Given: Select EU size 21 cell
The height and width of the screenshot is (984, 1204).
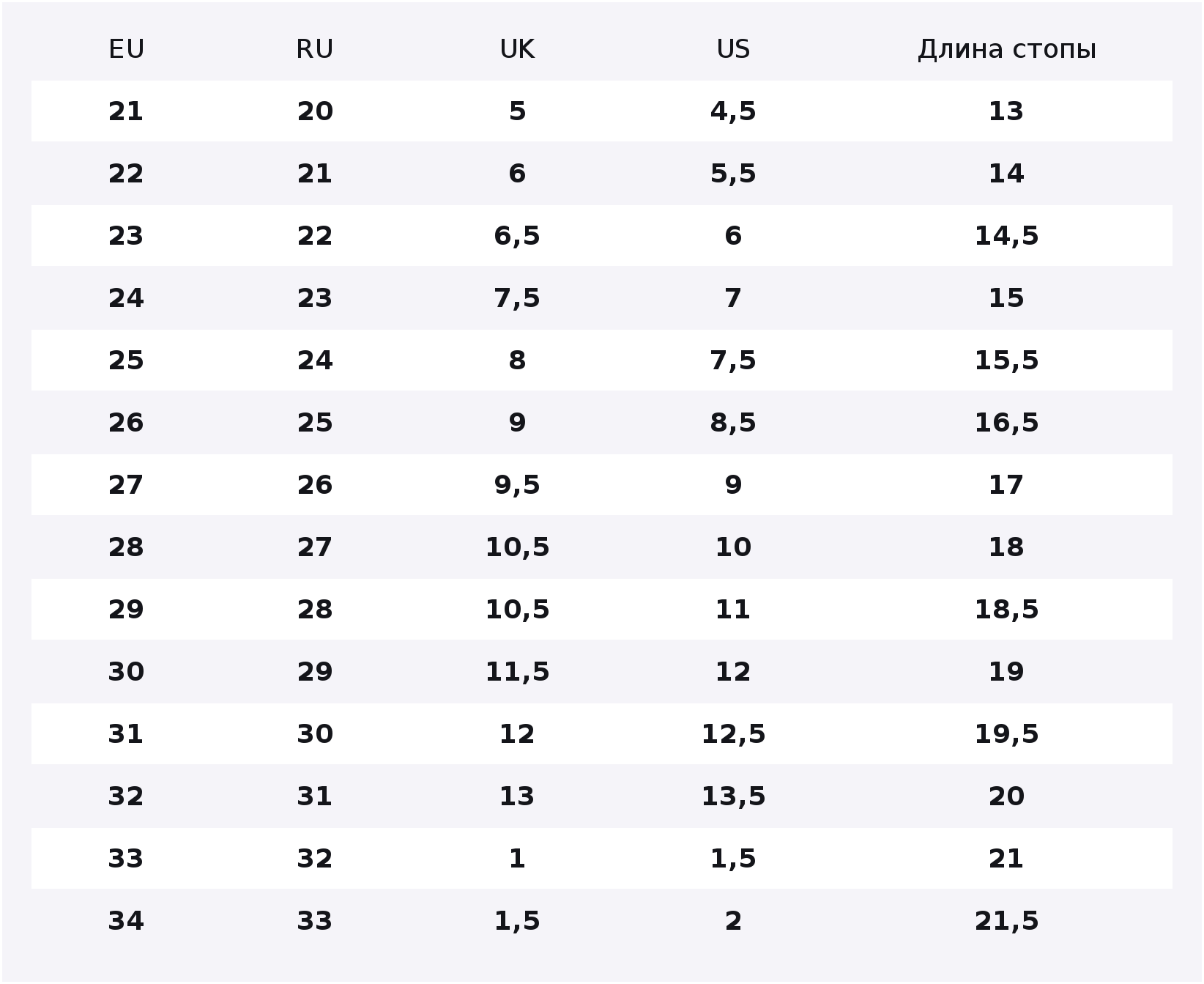Looking at the screenshot, I should tap(126, 111).
